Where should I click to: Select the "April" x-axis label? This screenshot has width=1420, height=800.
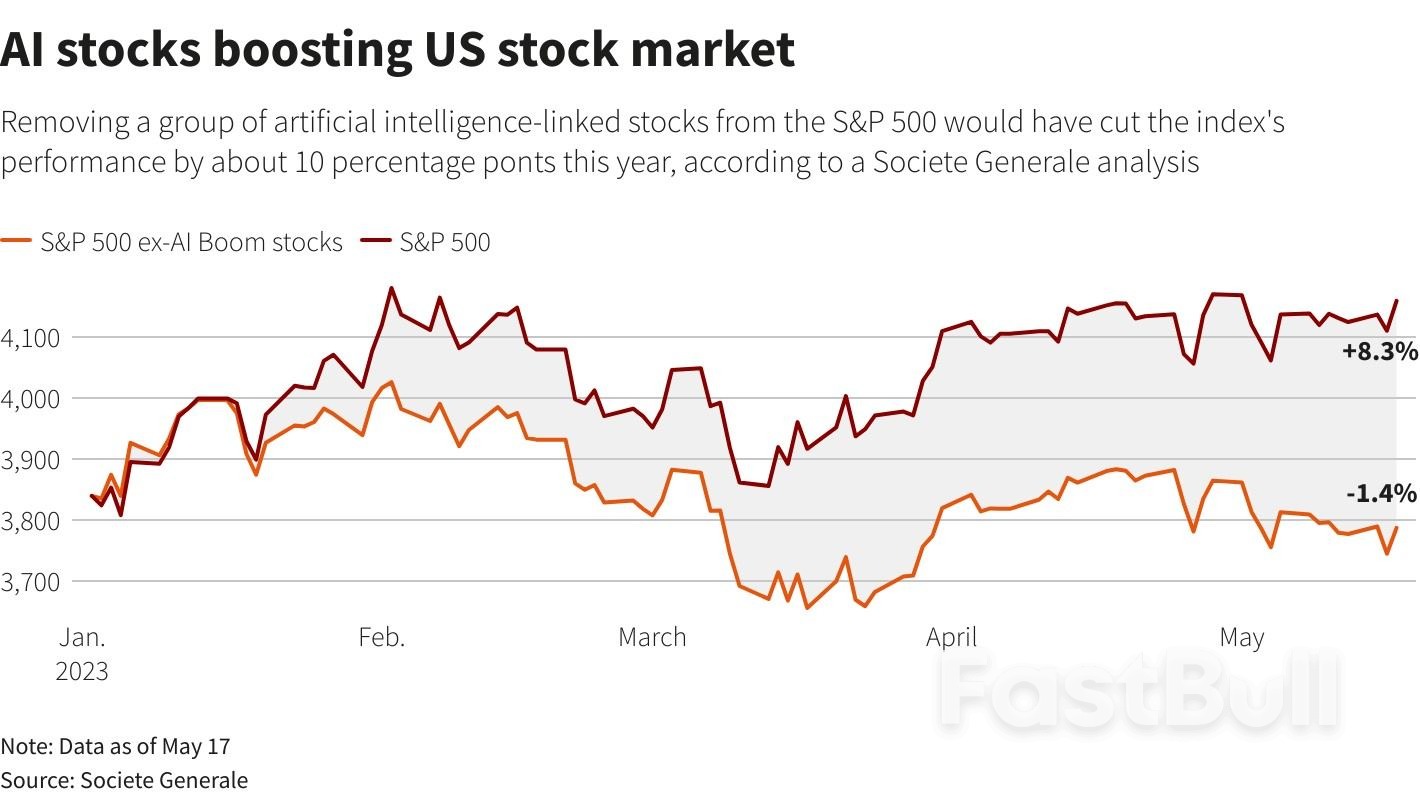951,638
